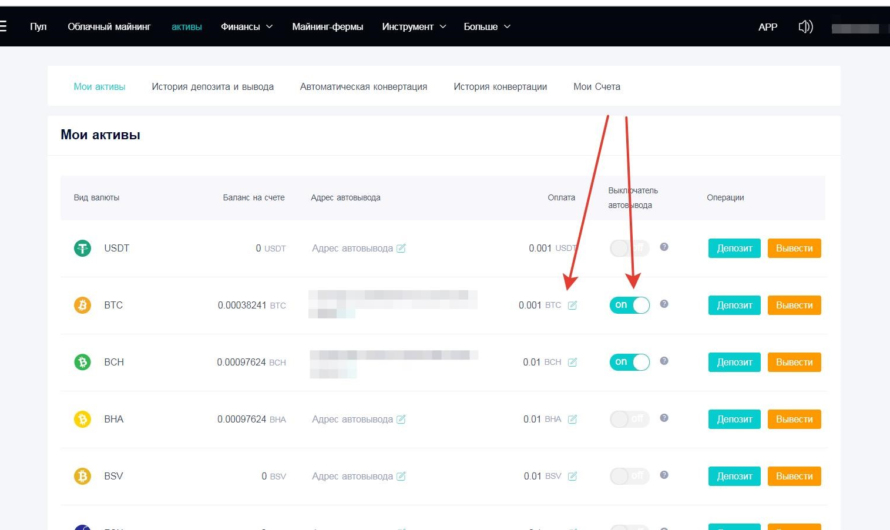Enable USDT auto-withdrawal switch
Screen dimensions: 890x530
629,248
